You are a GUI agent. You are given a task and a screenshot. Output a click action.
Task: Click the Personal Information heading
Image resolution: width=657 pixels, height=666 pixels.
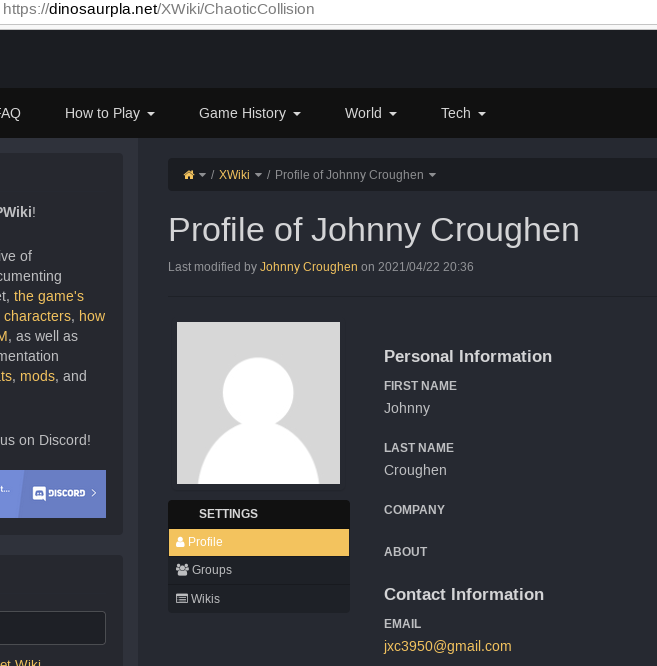coord(468,356)
